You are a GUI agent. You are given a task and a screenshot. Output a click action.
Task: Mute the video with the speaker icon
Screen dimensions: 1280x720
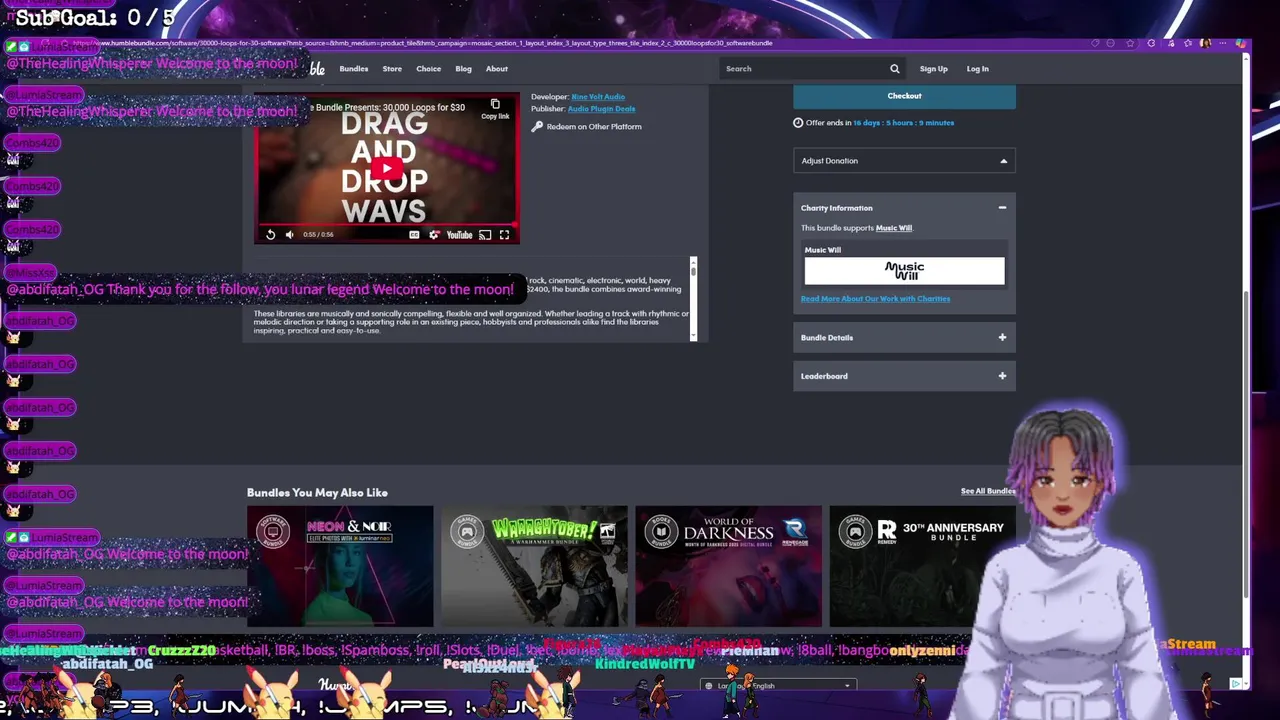tap(290, 235)
